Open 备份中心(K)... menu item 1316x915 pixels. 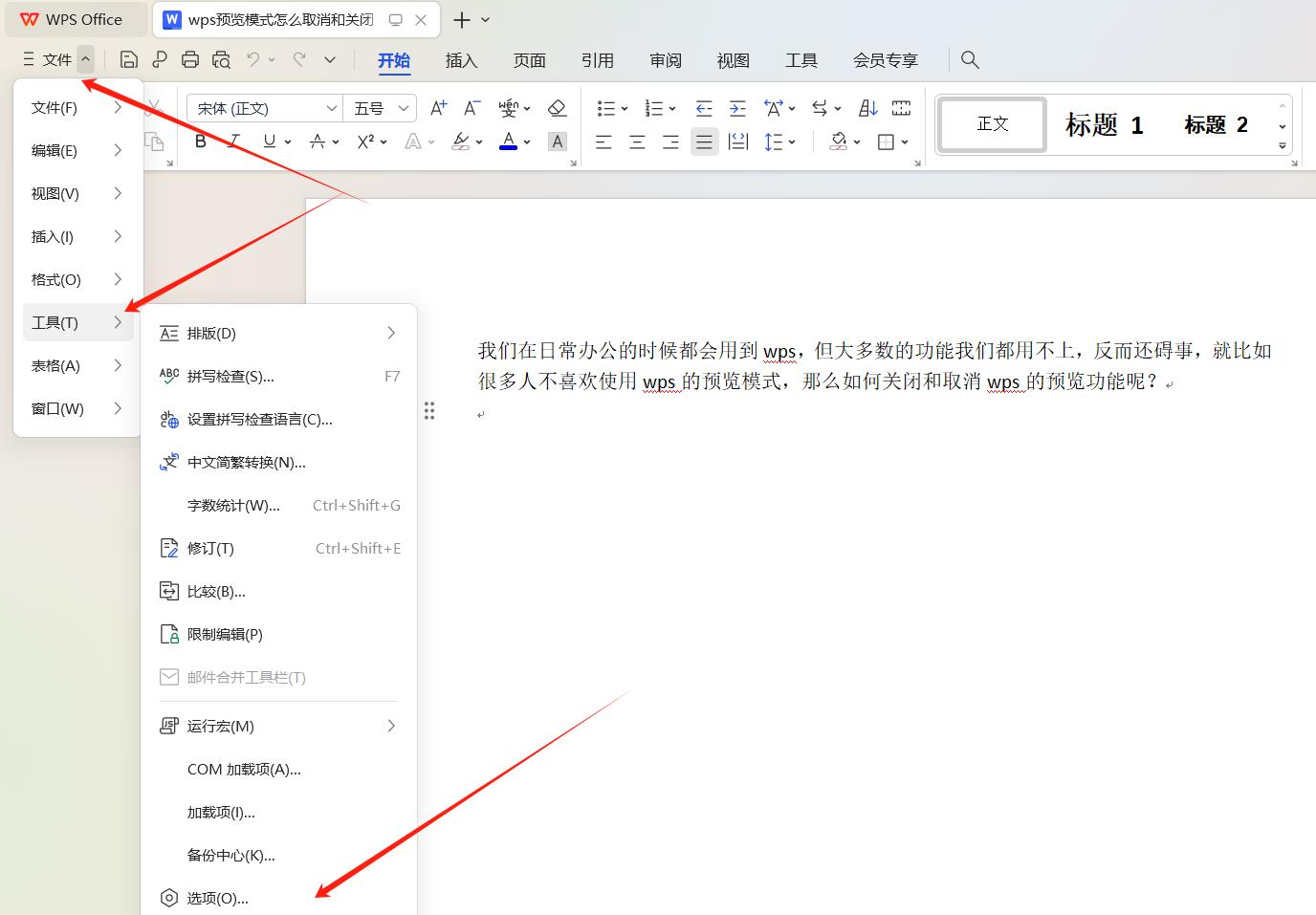pyautogui.click(x=278, y=855)
